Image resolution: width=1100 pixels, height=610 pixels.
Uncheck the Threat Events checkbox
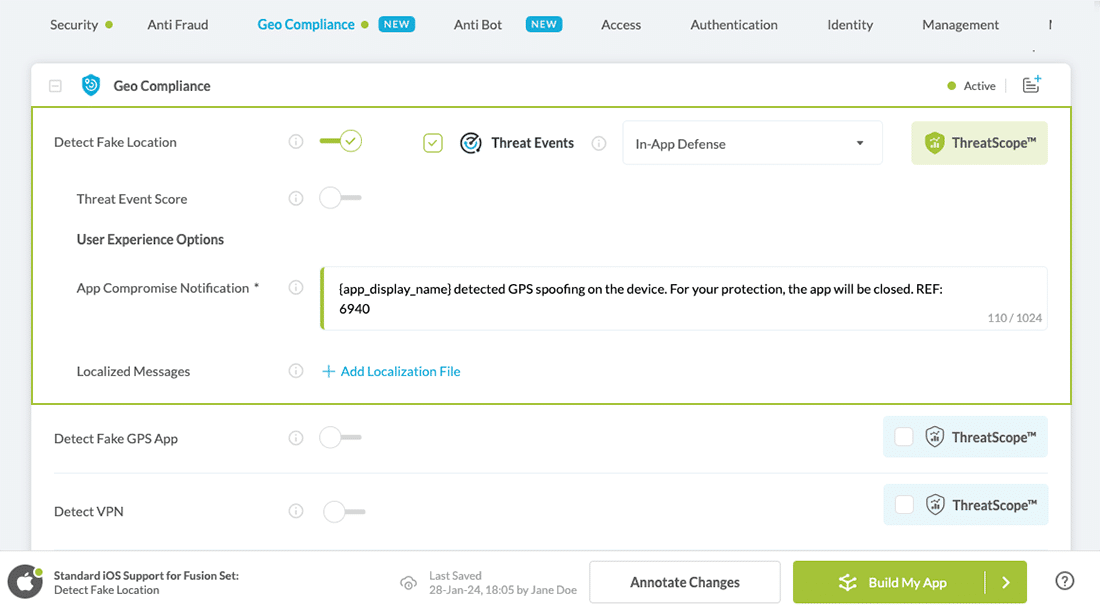click(x=432, y=143)
